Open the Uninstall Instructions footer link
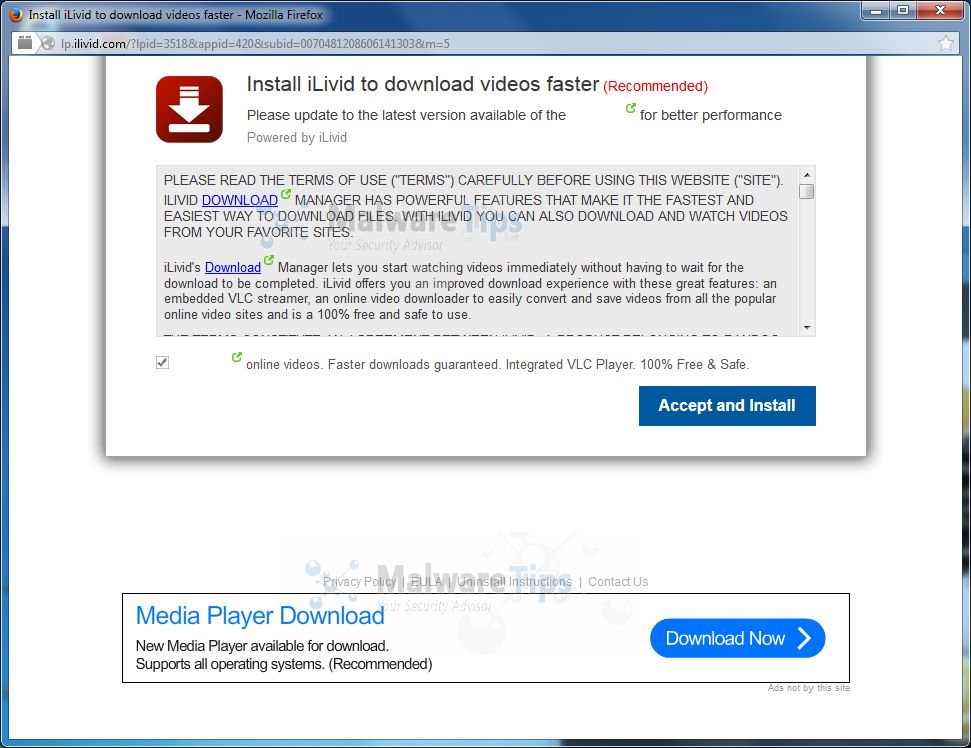This screenshot has width=971, height=748. coord(515,581)
